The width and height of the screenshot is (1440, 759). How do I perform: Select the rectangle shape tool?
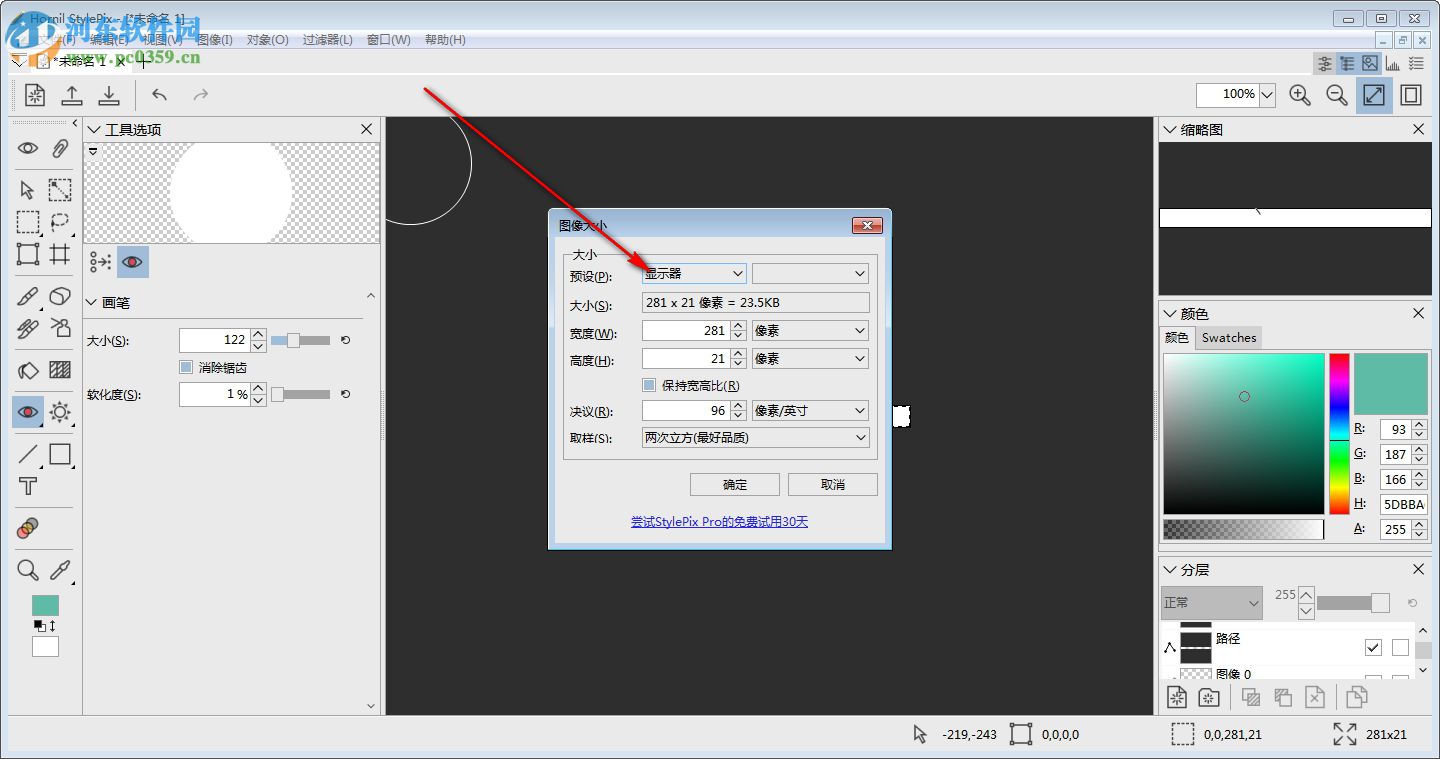tap(60, 455)
